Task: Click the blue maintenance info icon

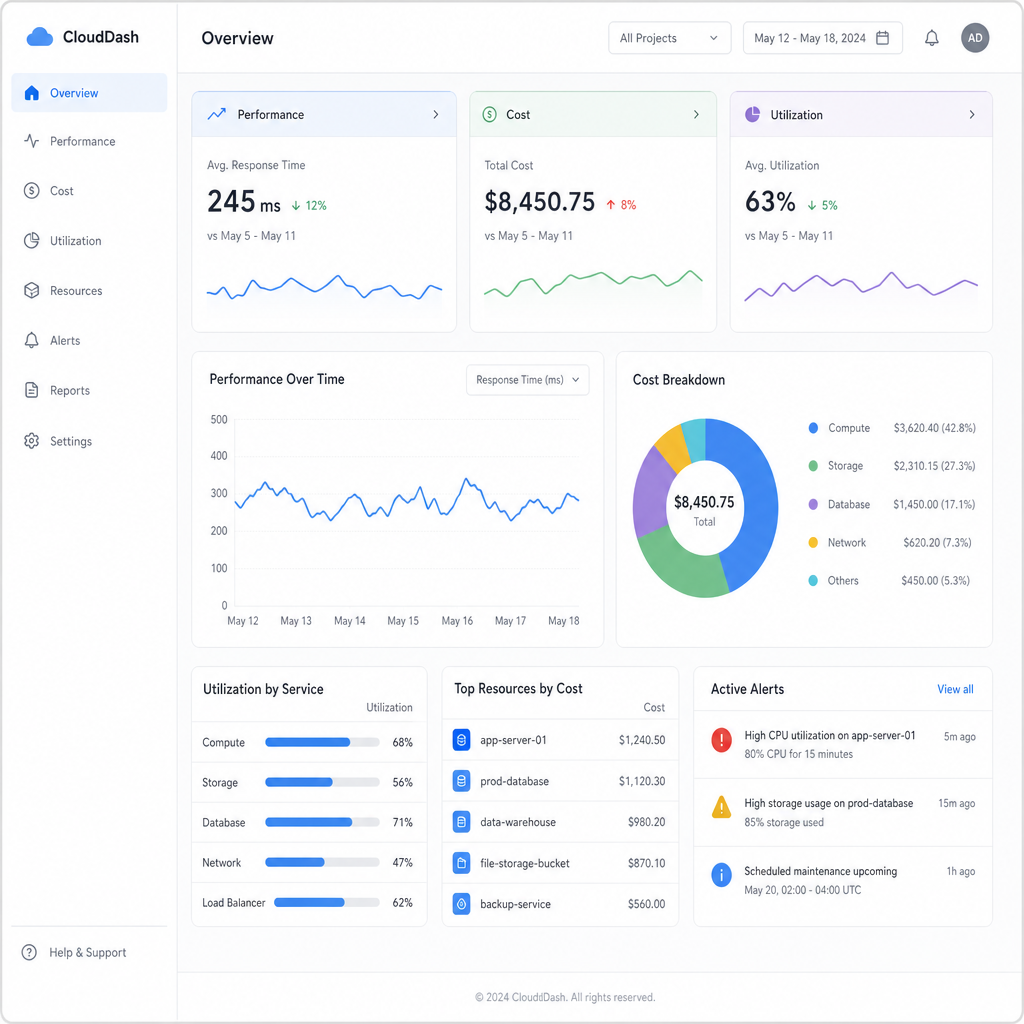Action: click(721, 875)
